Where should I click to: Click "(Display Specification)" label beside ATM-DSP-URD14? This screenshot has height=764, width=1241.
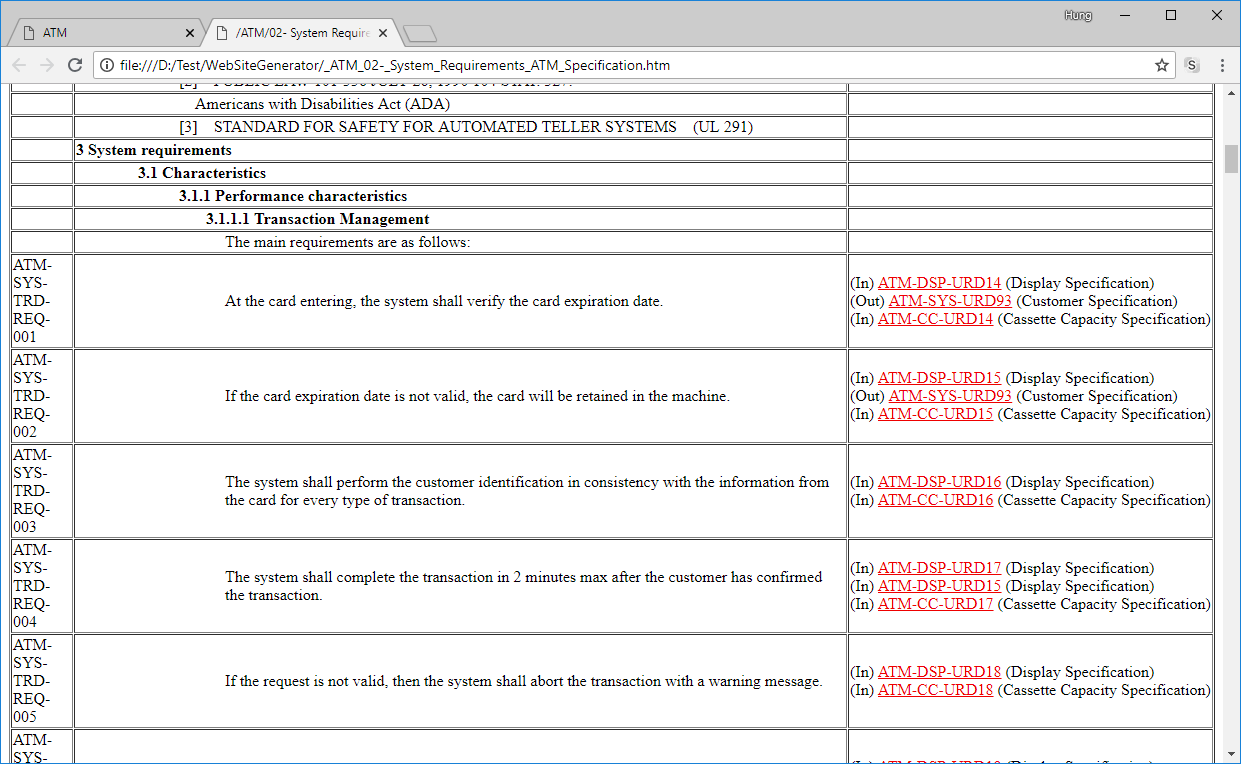(x=1080, y=283)
